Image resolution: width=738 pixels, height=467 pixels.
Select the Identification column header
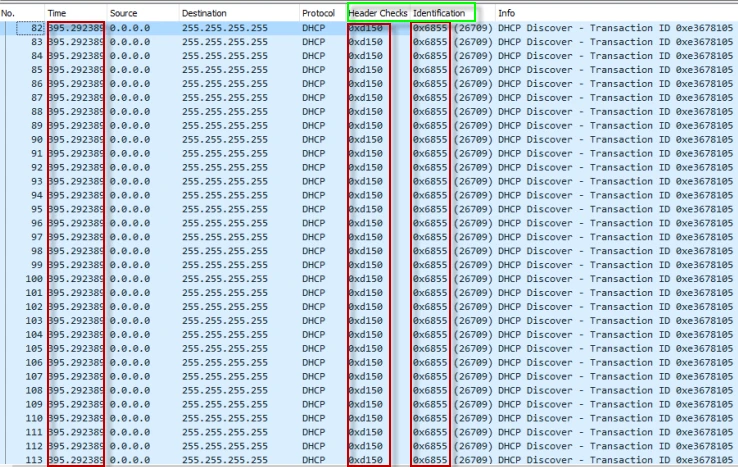click(x=439, y=13)
